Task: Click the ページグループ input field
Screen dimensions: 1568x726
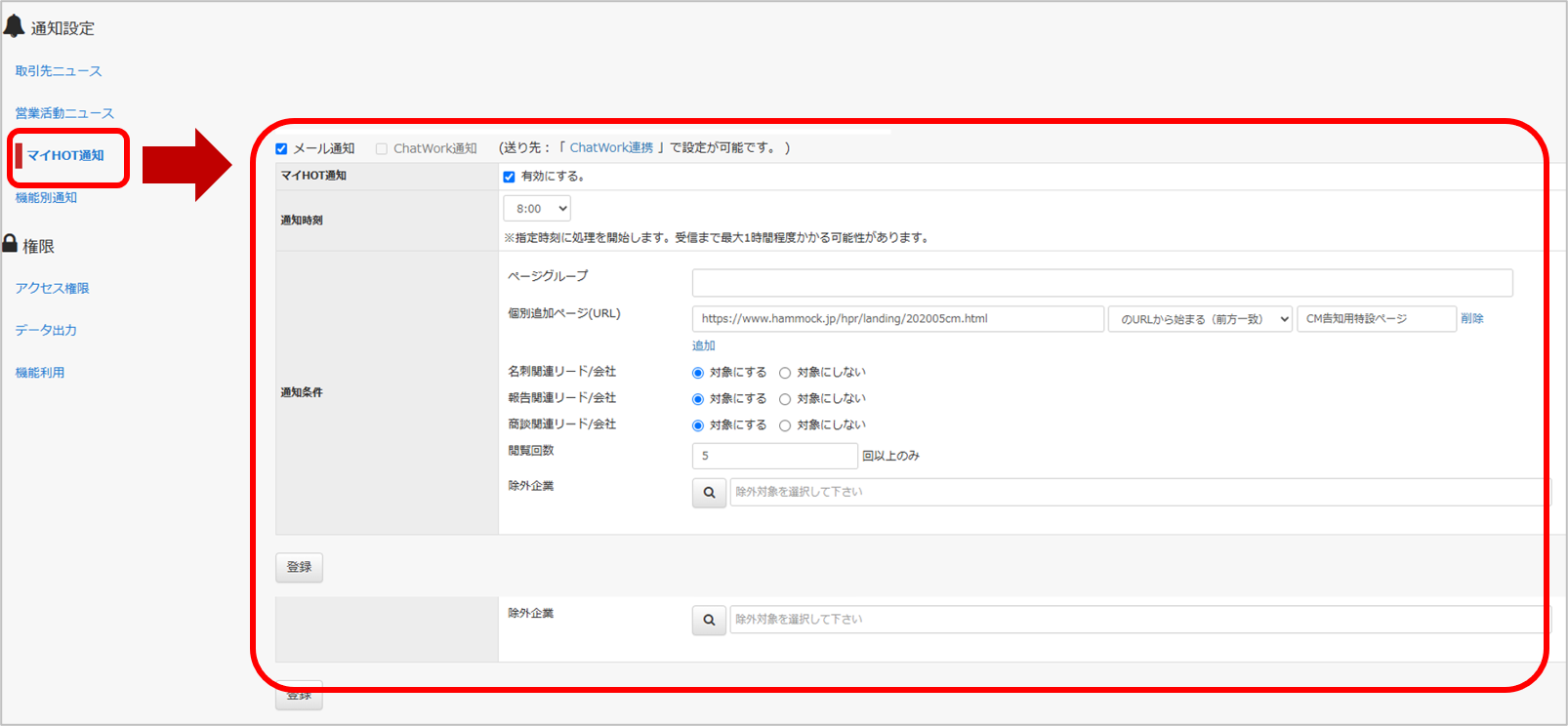Action: 1102,283
